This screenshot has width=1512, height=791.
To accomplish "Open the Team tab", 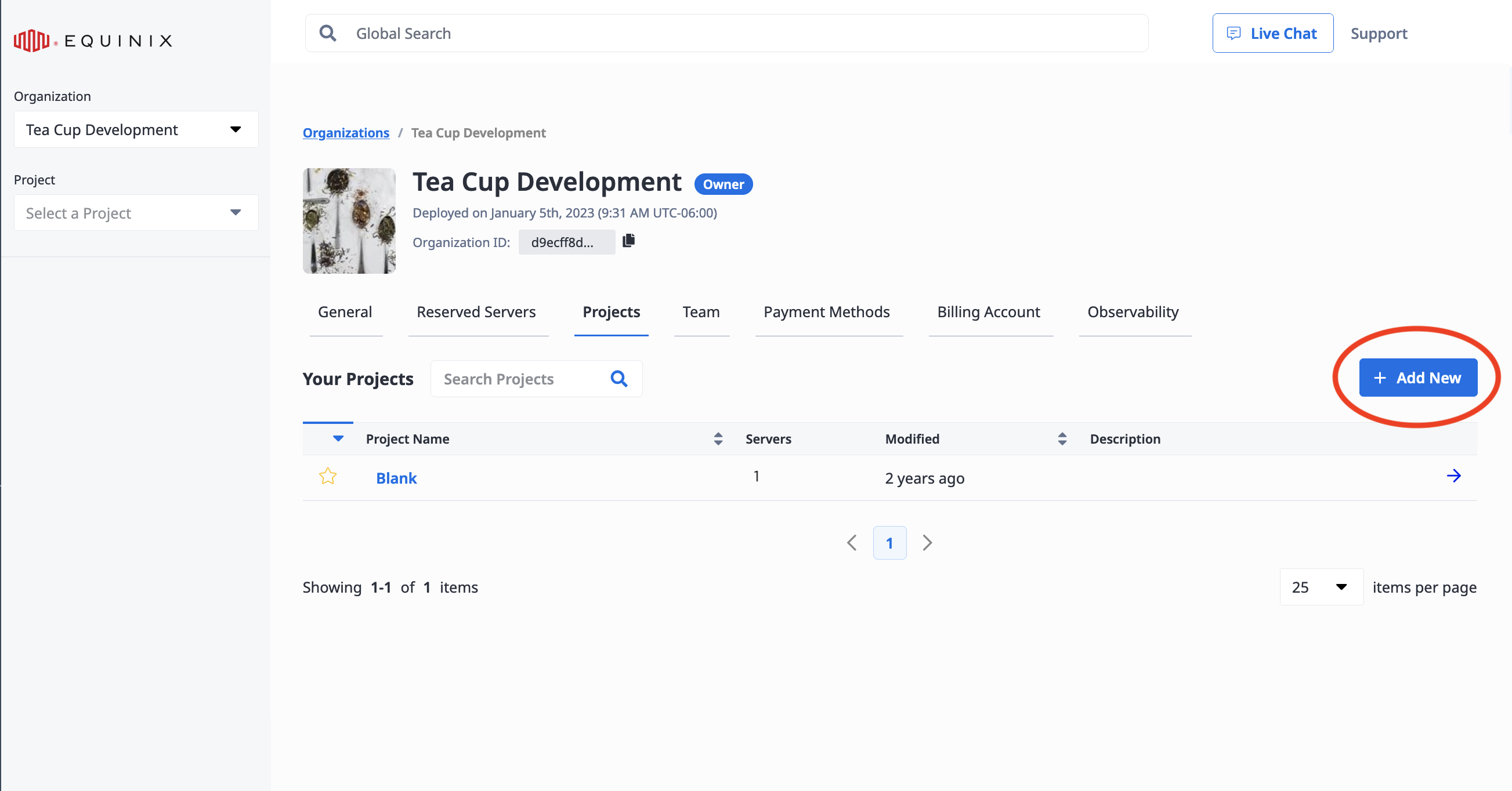I will (701, 312).
